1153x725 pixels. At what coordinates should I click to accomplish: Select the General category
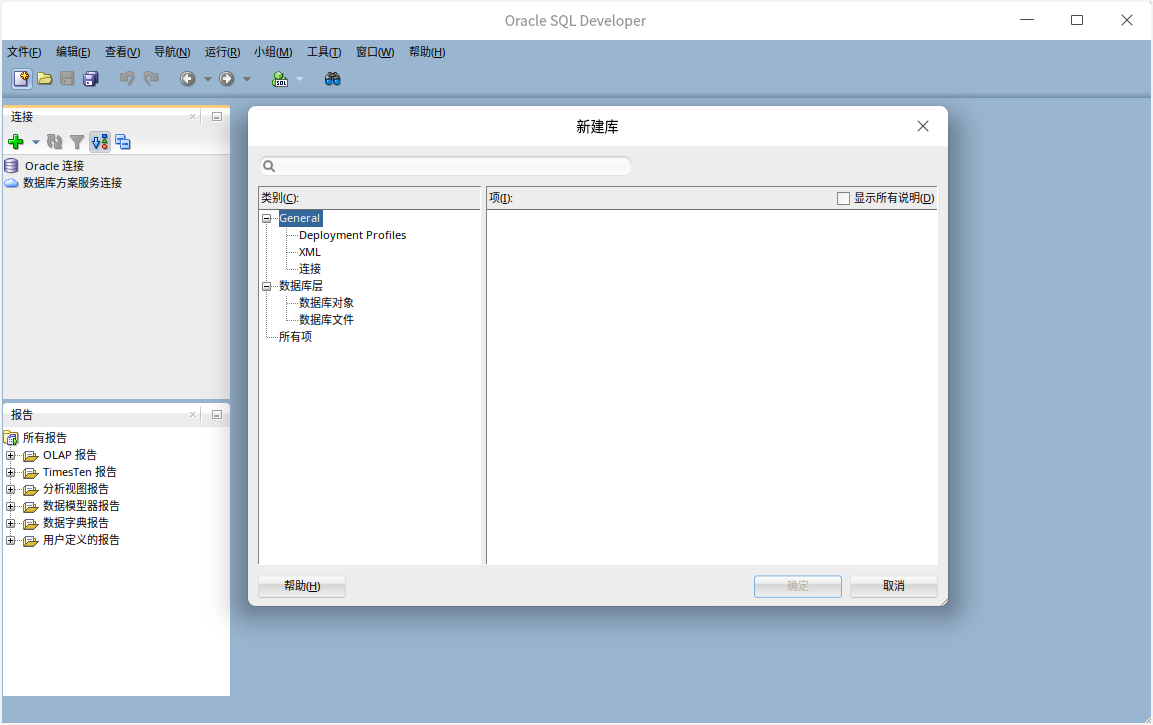click(300, 218)
